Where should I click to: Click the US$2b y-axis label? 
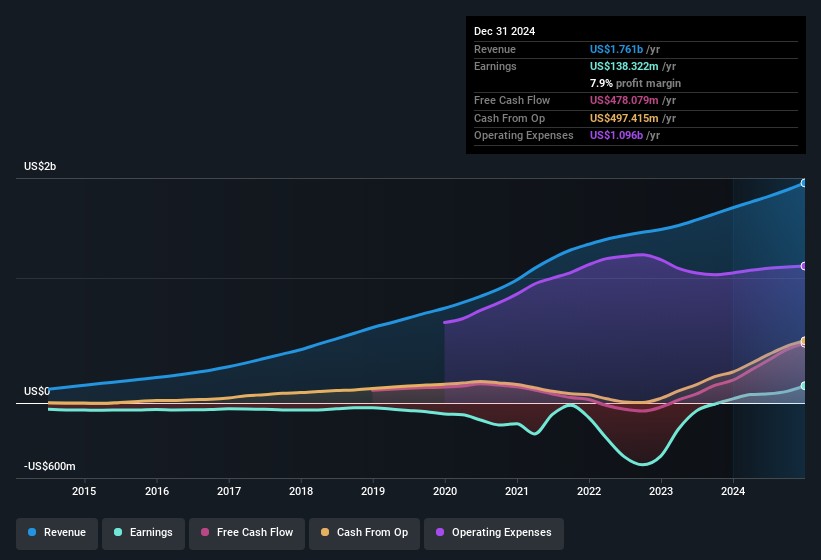point(40,166)
